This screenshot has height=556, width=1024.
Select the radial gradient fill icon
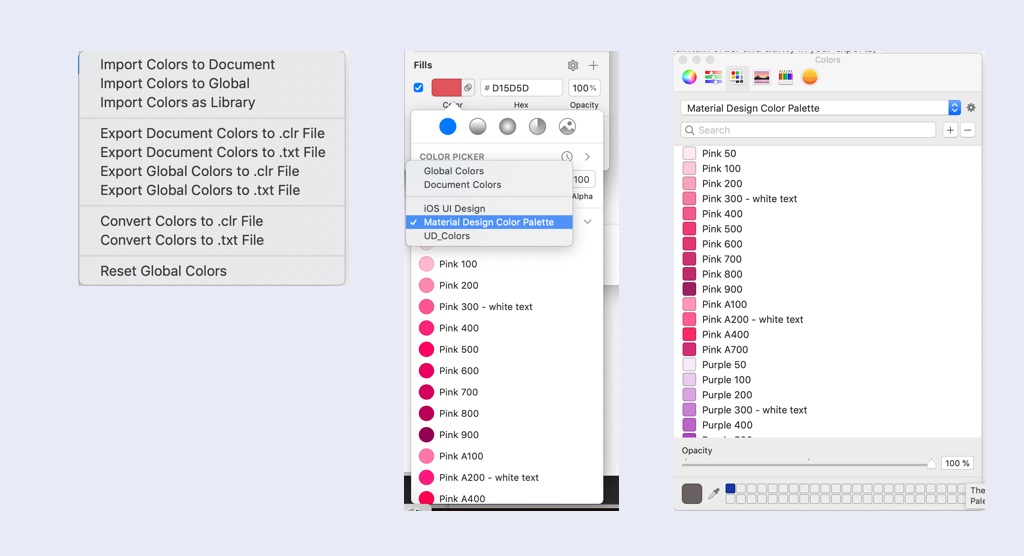507,127
